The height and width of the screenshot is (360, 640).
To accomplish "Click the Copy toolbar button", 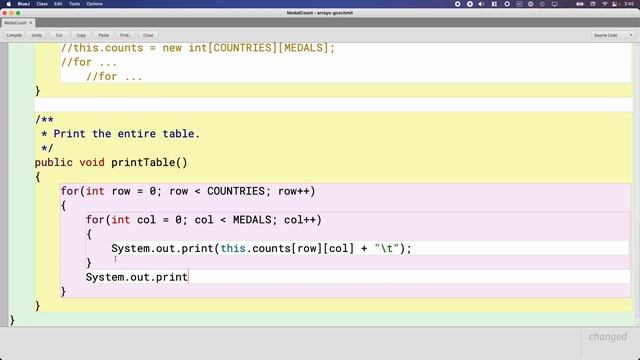I will (x=81, y=35).
